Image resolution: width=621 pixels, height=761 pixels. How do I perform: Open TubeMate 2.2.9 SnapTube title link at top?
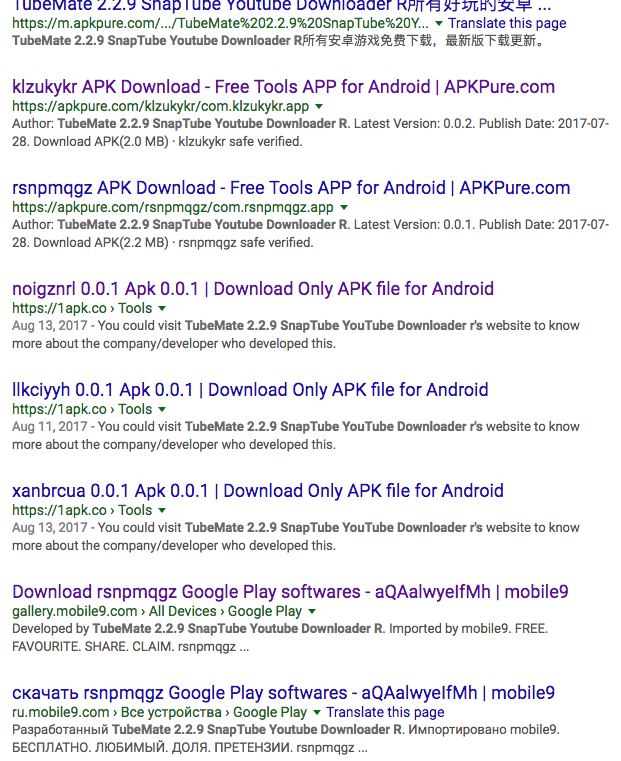point(282,6)
